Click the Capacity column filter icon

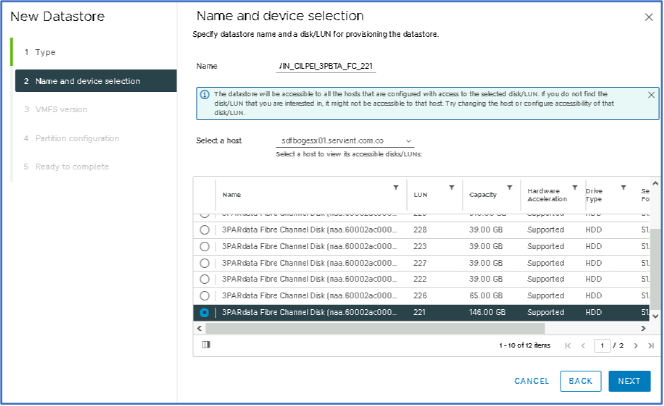pyautogui.click(x=509, y=187)
